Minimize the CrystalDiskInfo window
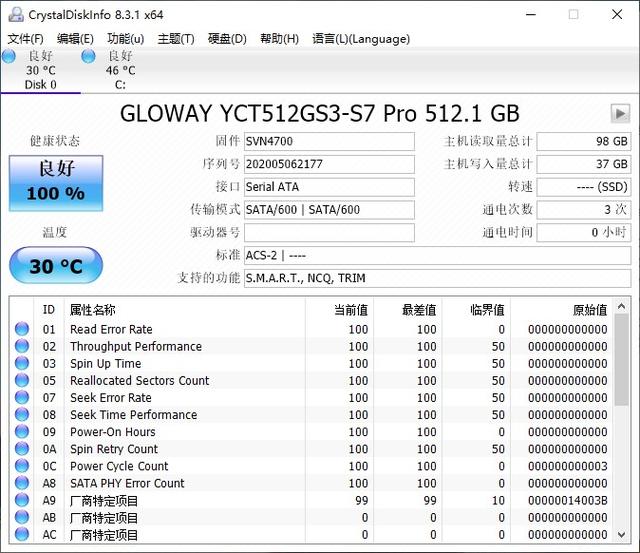 [531, 15]
